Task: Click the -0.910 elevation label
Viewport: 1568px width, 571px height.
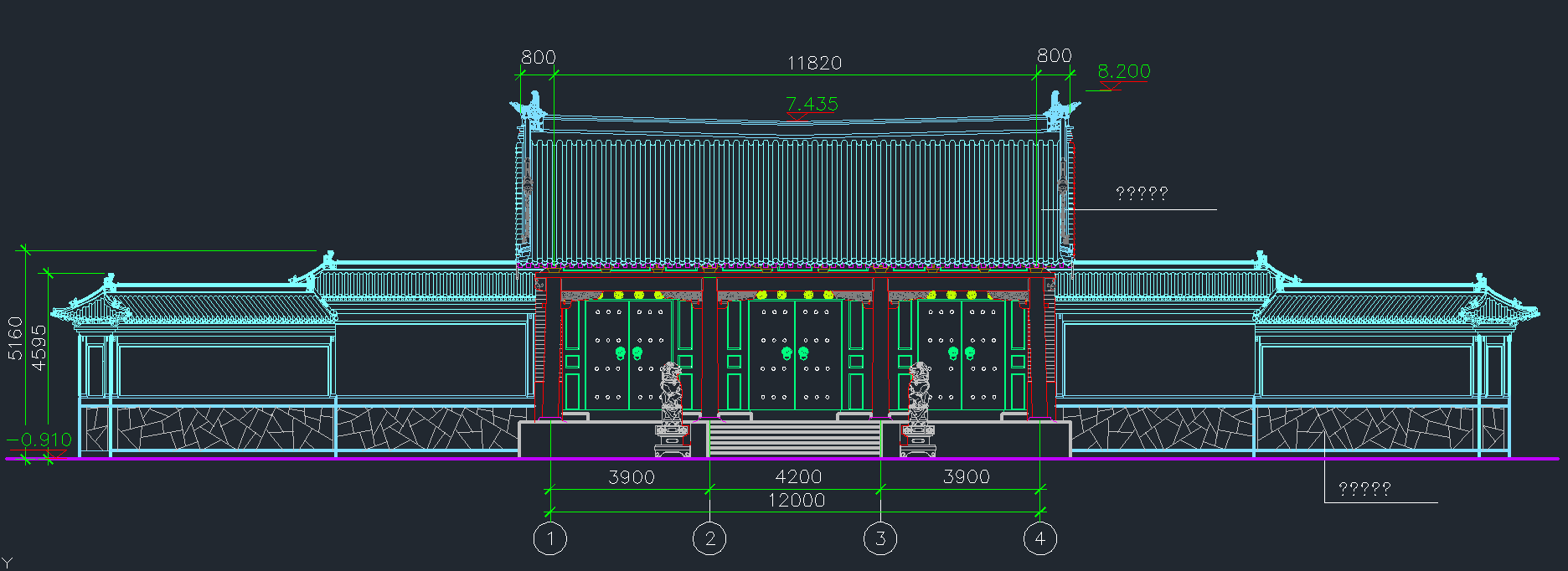Action: (x=42, y=440)
